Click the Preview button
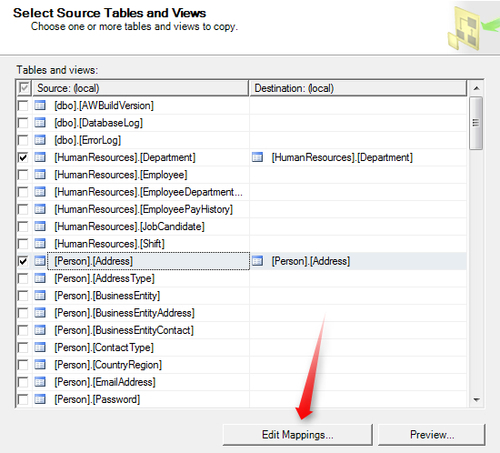500x453 pixels. pyautogui.click(x=432, y=435)
